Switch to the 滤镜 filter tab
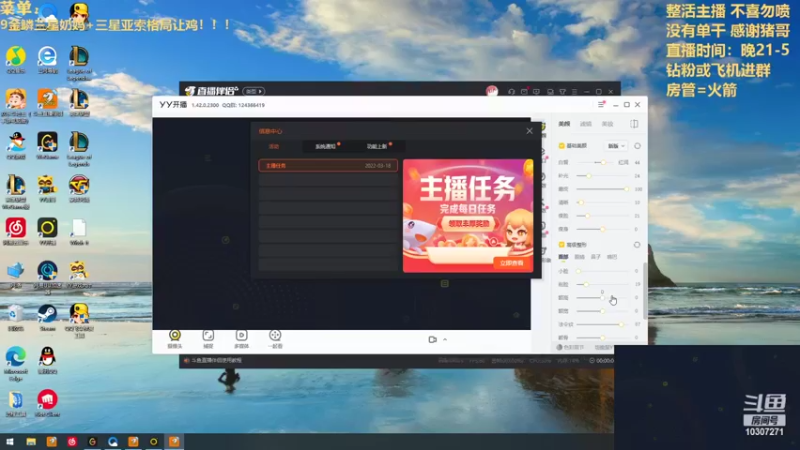Viewport: 800px width, 450px height. click(x=586, y=124)
